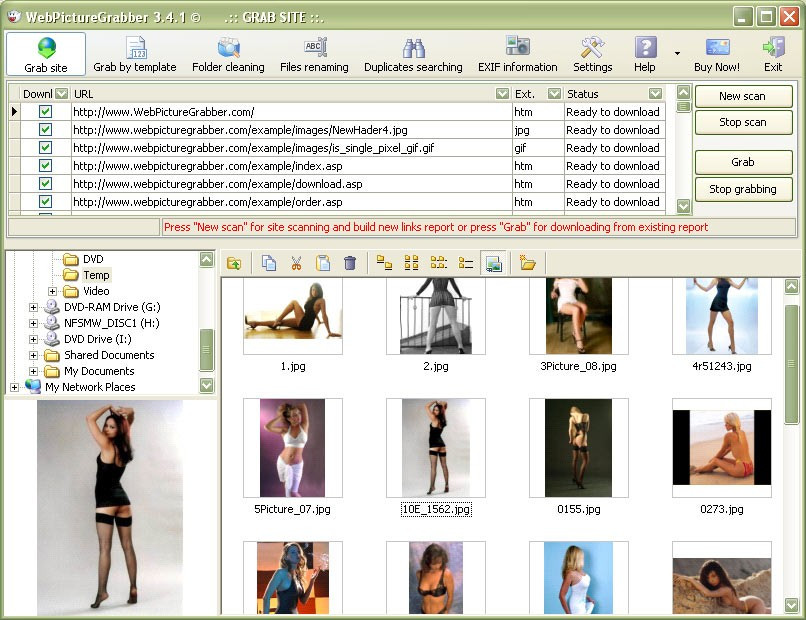Open Folder cleaning tool

click(228, 54)
